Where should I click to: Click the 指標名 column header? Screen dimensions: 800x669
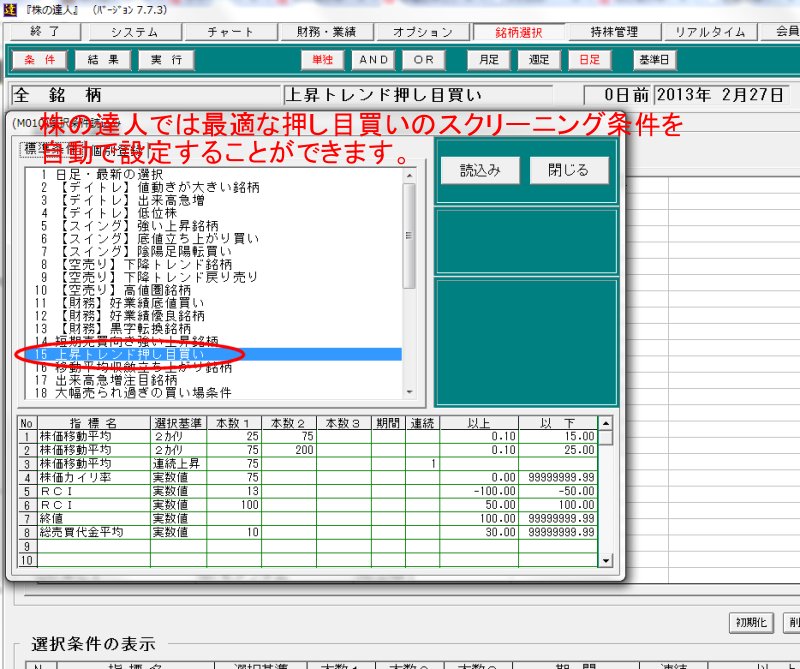tap(94, 423)
